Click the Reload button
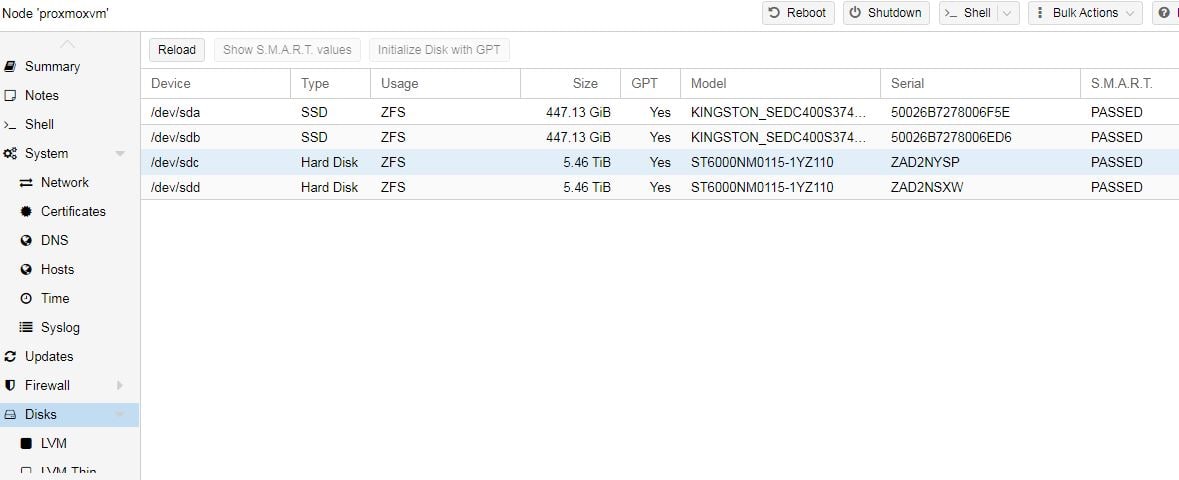1179x480 pixels. click(177, 50)
